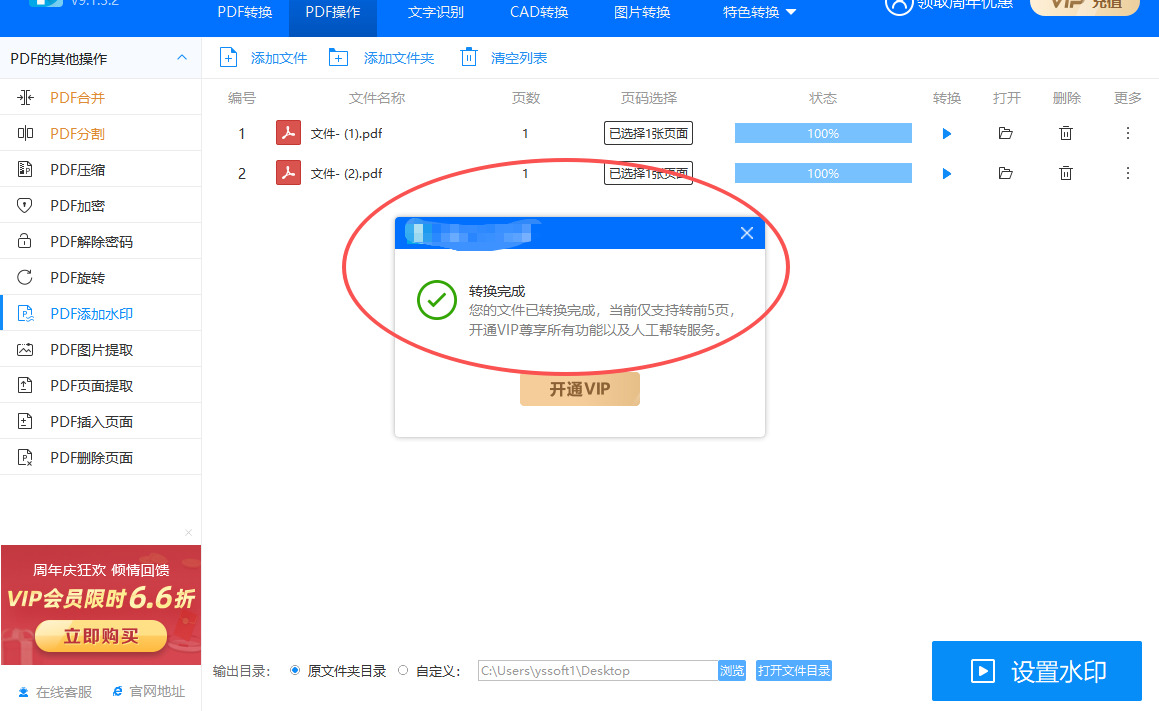Click the 立即购买 banner button
Viewport: 1159px width, 711px height.
[101, 636]
